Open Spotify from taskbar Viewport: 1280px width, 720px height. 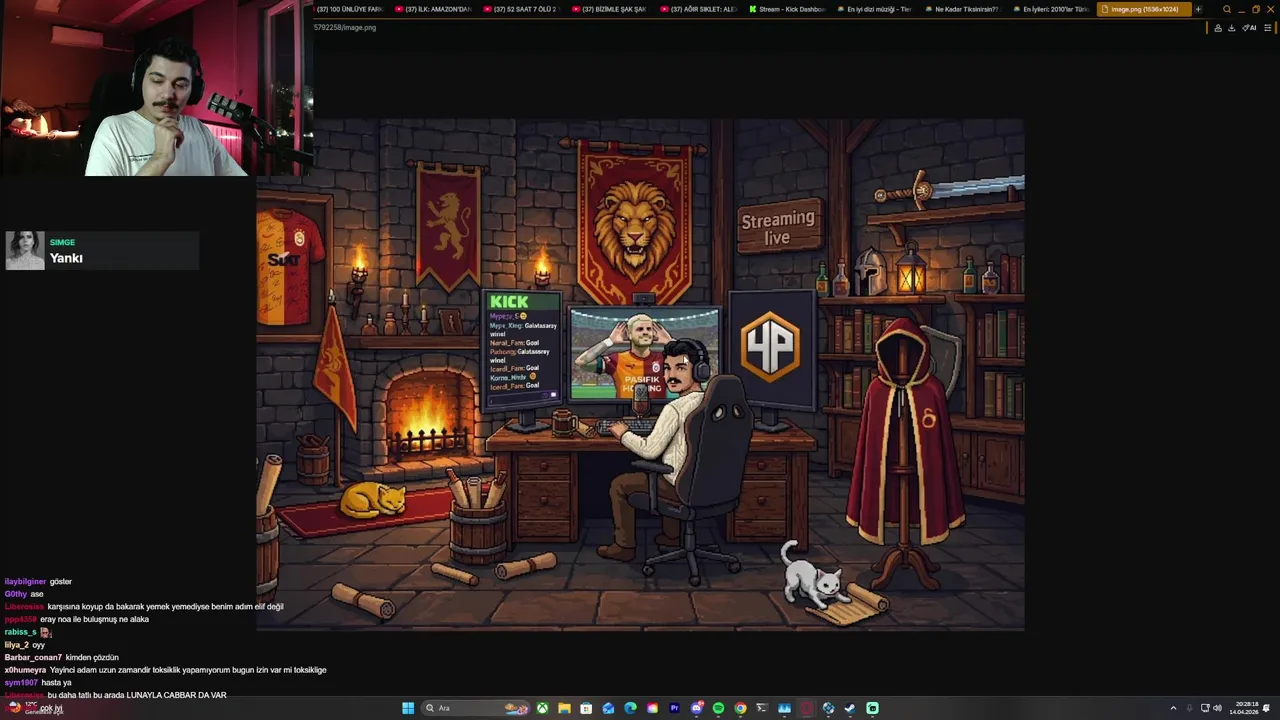point(718,708)
